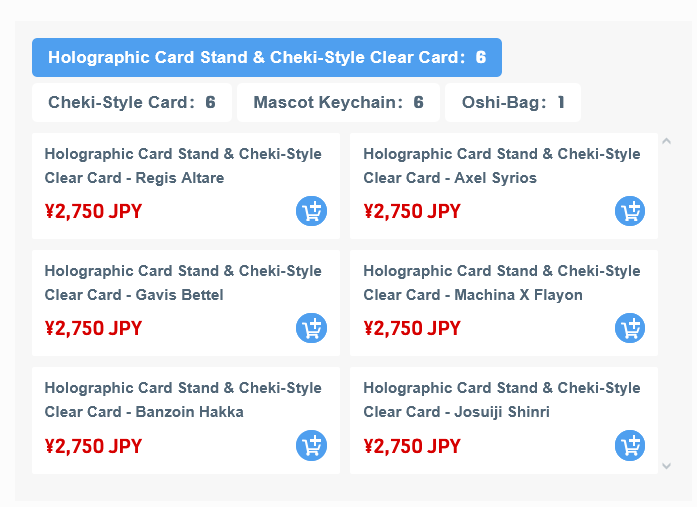Screen dimensions: 697x507
Task: Add Josuiji Shinri card to cart
Action: pos(630,445)
